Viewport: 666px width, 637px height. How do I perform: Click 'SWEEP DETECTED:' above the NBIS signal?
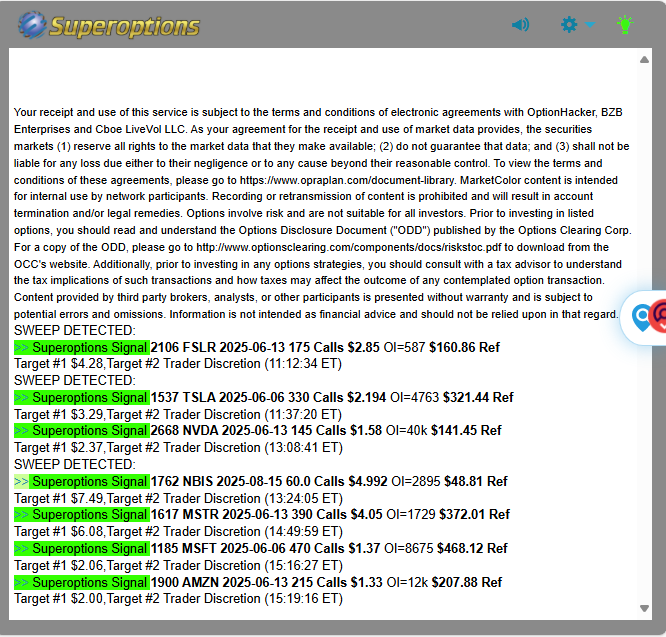tap(75, 465)
